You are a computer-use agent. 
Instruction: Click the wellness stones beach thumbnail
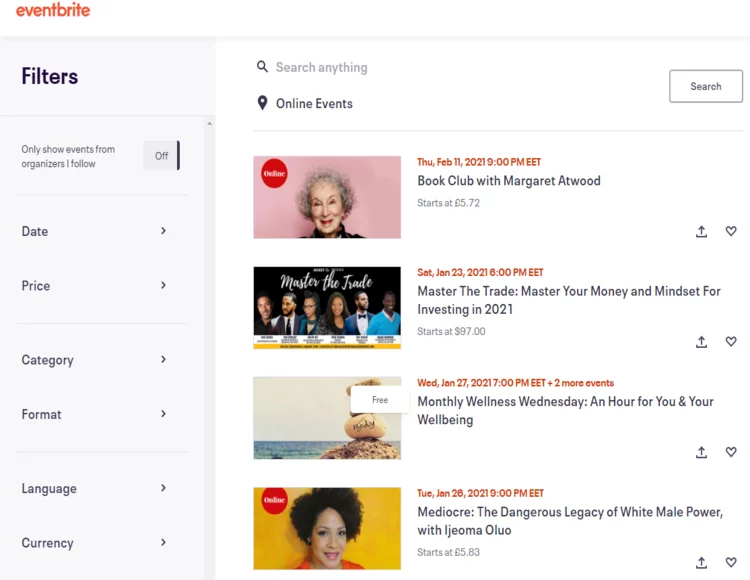(x=327, y=418)
